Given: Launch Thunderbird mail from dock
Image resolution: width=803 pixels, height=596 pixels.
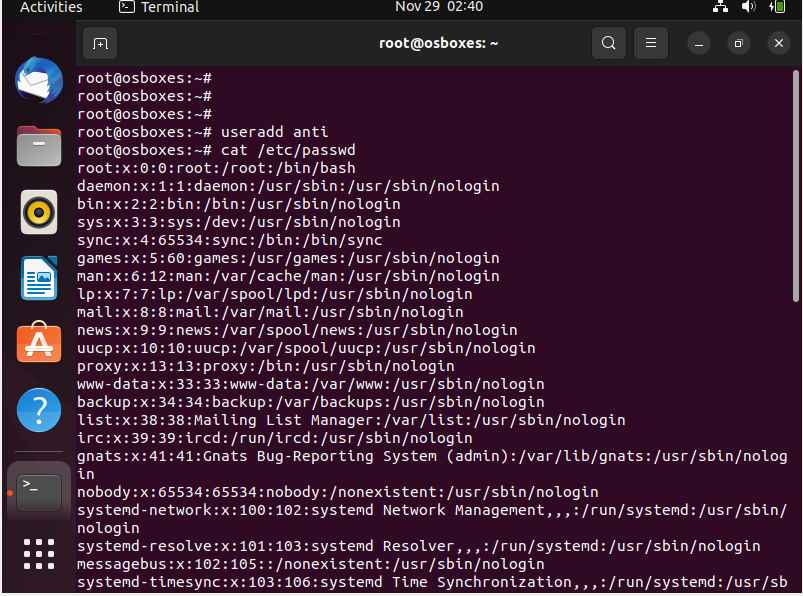Looking at the screenshot, I should coord(39,80).
